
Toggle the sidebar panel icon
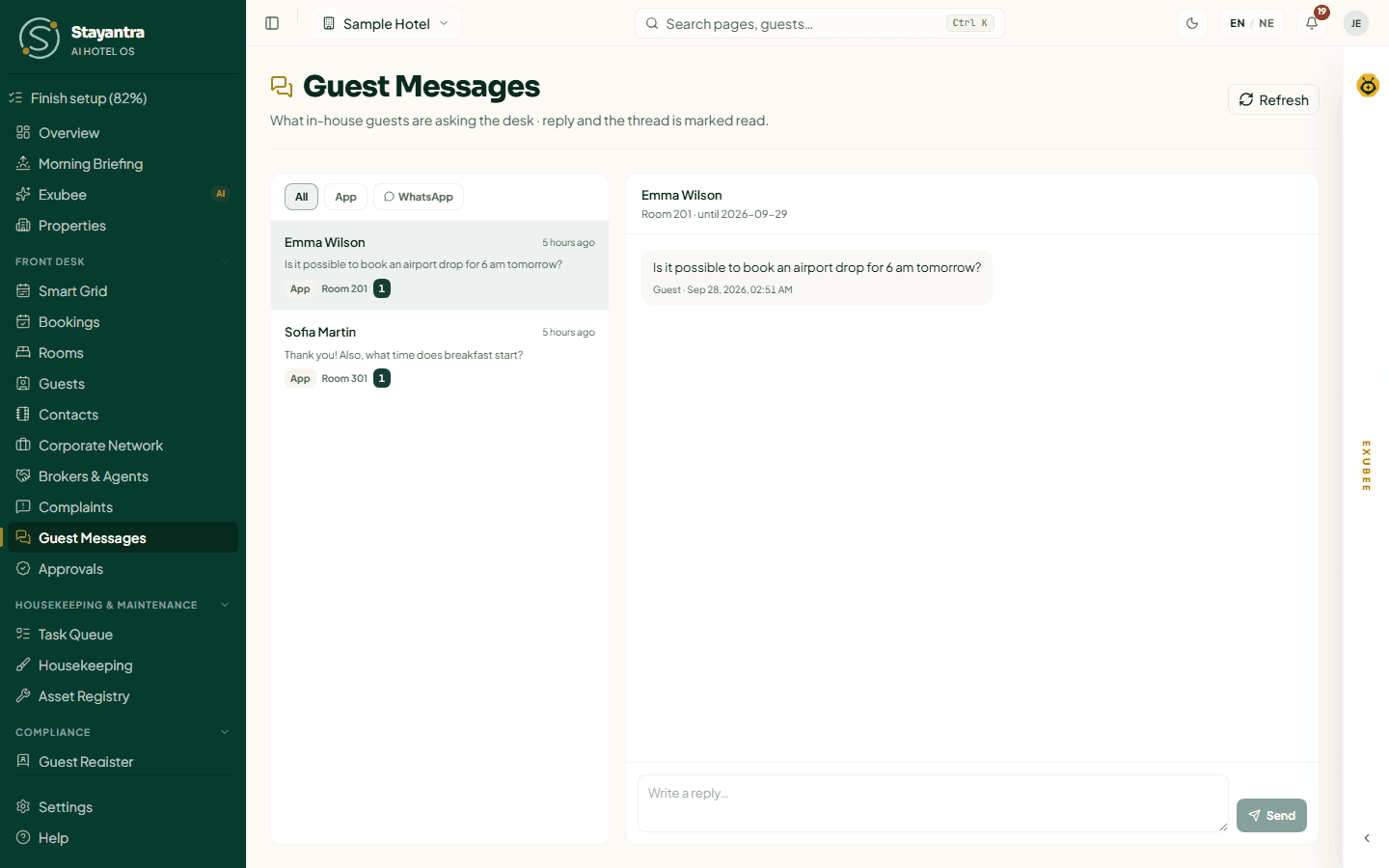tap(272, 23)
